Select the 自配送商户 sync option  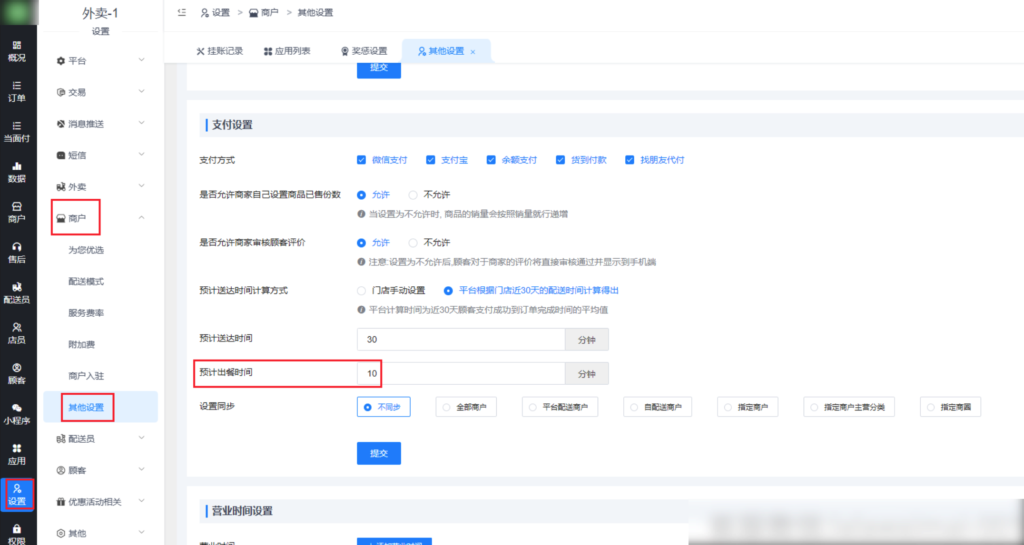pos(657,407)
